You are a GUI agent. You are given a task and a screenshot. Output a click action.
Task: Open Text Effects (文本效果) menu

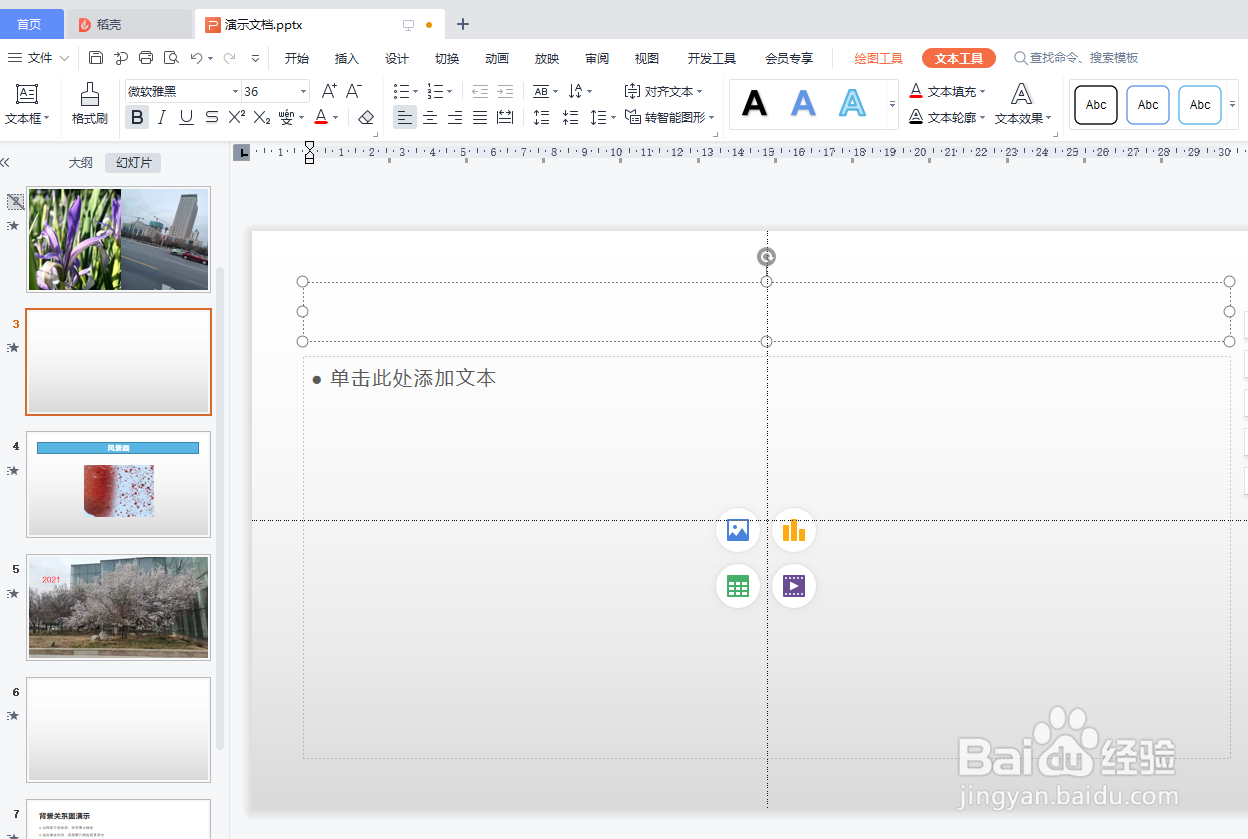click(1022, 104)
